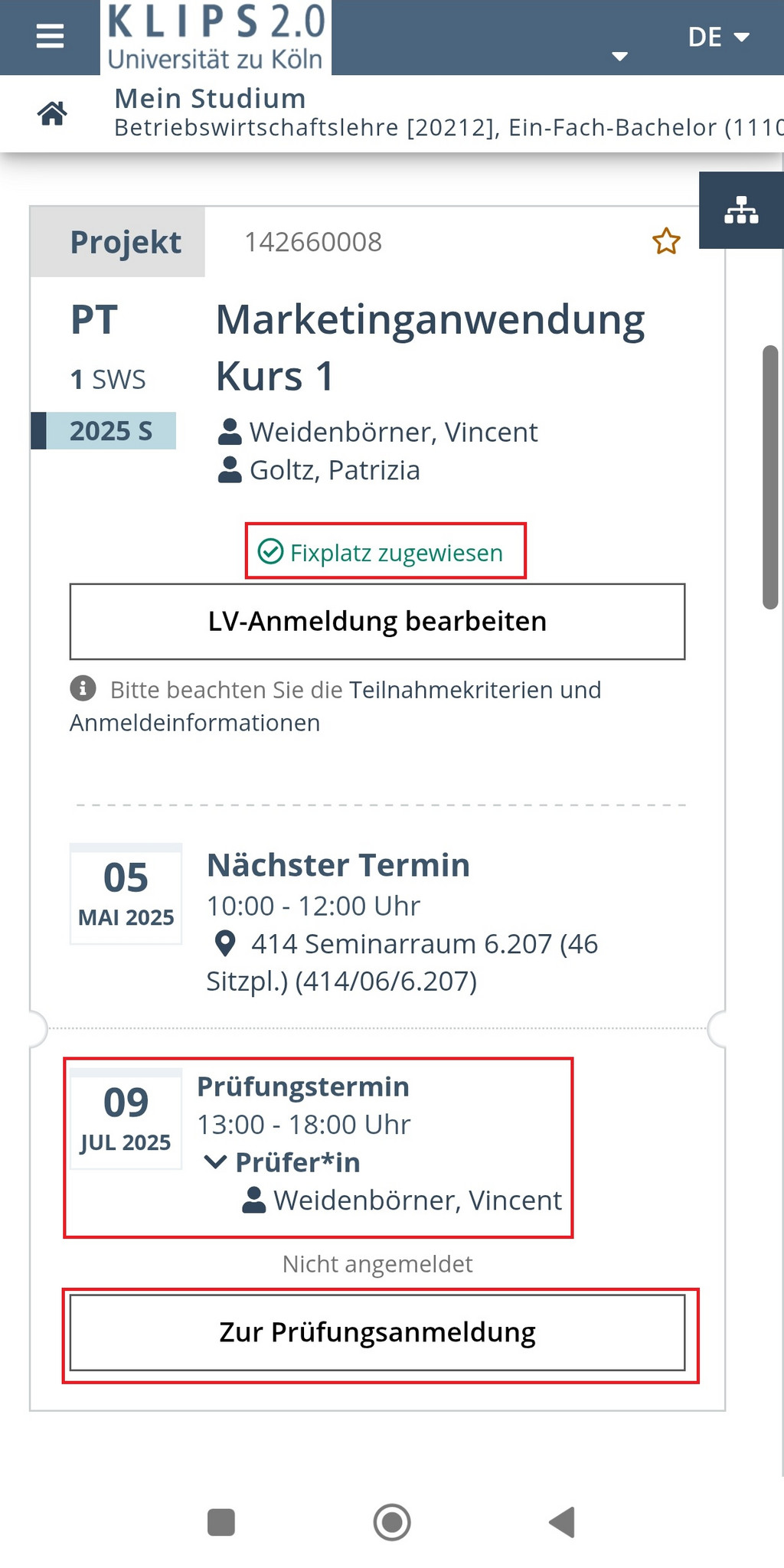Screen dimensions: 784x1568
Task: Tap the Android back triangle button
Action: click(x=563, y=1522)
